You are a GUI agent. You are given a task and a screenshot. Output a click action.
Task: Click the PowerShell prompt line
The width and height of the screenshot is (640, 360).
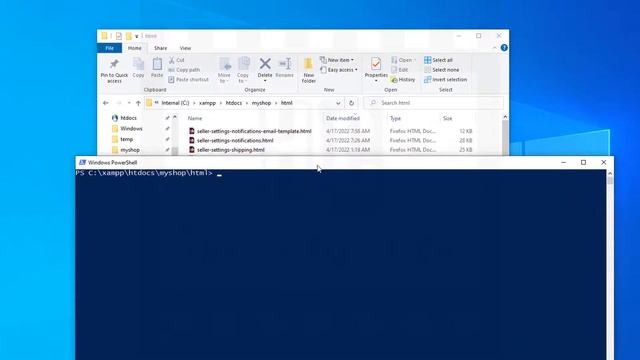pyautogui.click(x=149, y=173)
